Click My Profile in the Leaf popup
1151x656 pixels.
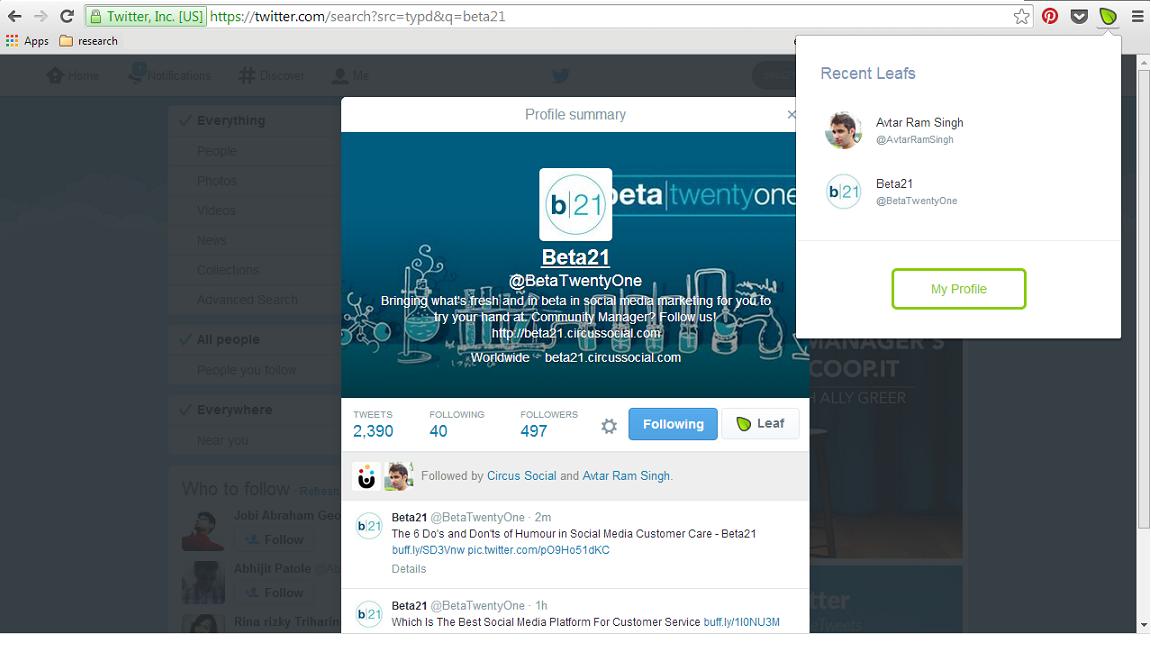click(x=959, y=289)
